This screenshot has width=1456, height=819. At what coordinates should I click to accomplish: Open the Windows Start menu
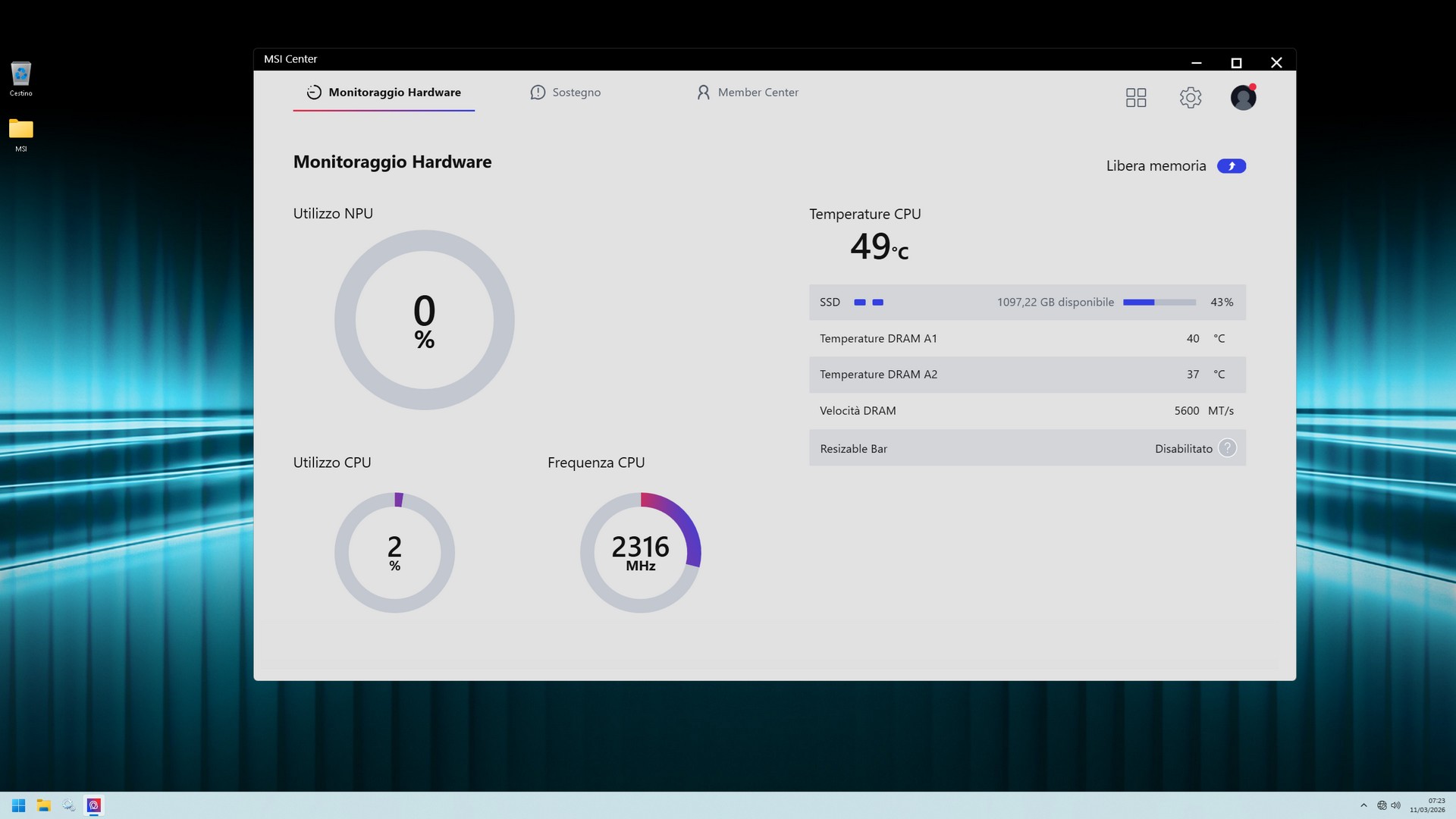pyautogui.click(x=18, y=805)
